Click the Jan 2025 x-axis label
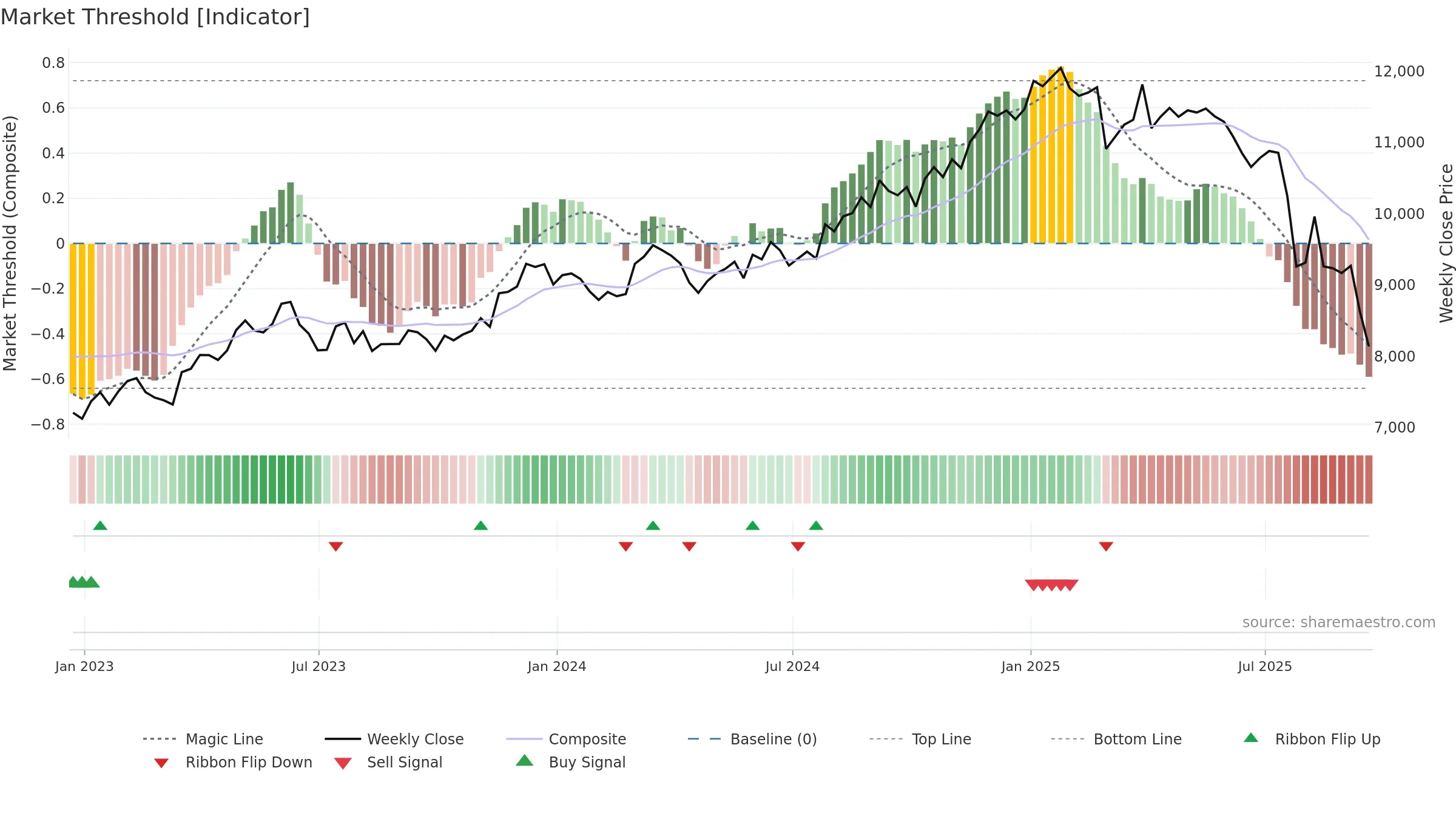1456x819 pixels. (1031, 667)
